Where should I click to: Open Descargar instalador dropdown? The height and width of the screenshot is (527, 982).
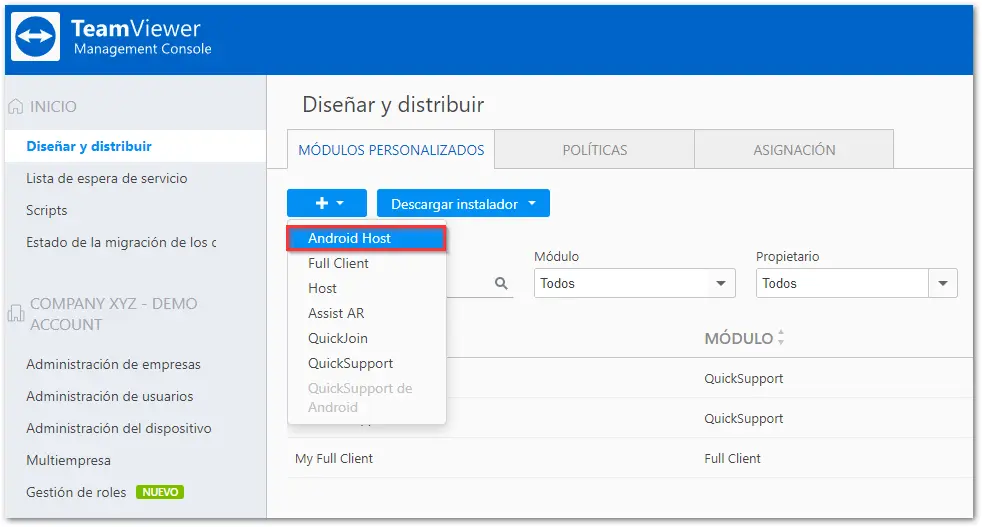463,203
